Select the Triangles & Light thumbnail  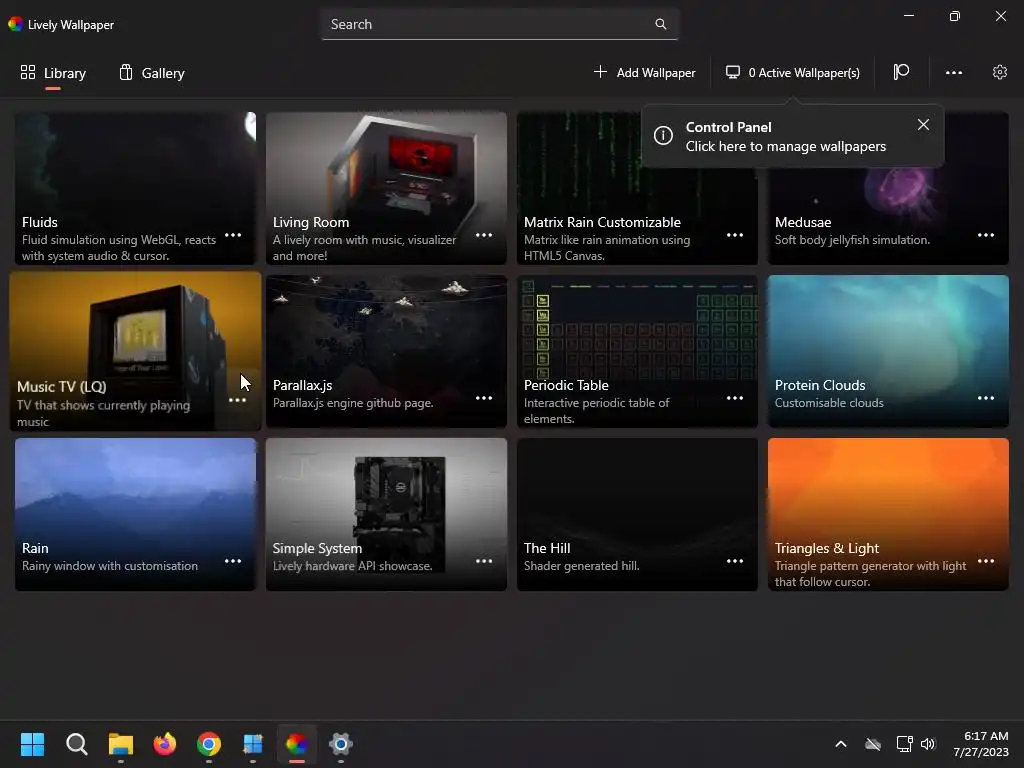pyautogui.click(x=888, y=514)
